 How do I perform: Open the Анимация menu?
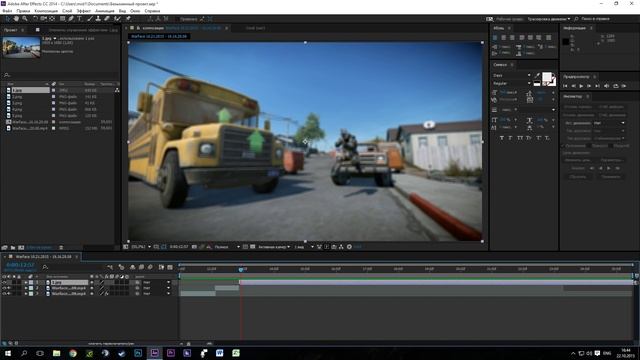click(x=104, y=11)
